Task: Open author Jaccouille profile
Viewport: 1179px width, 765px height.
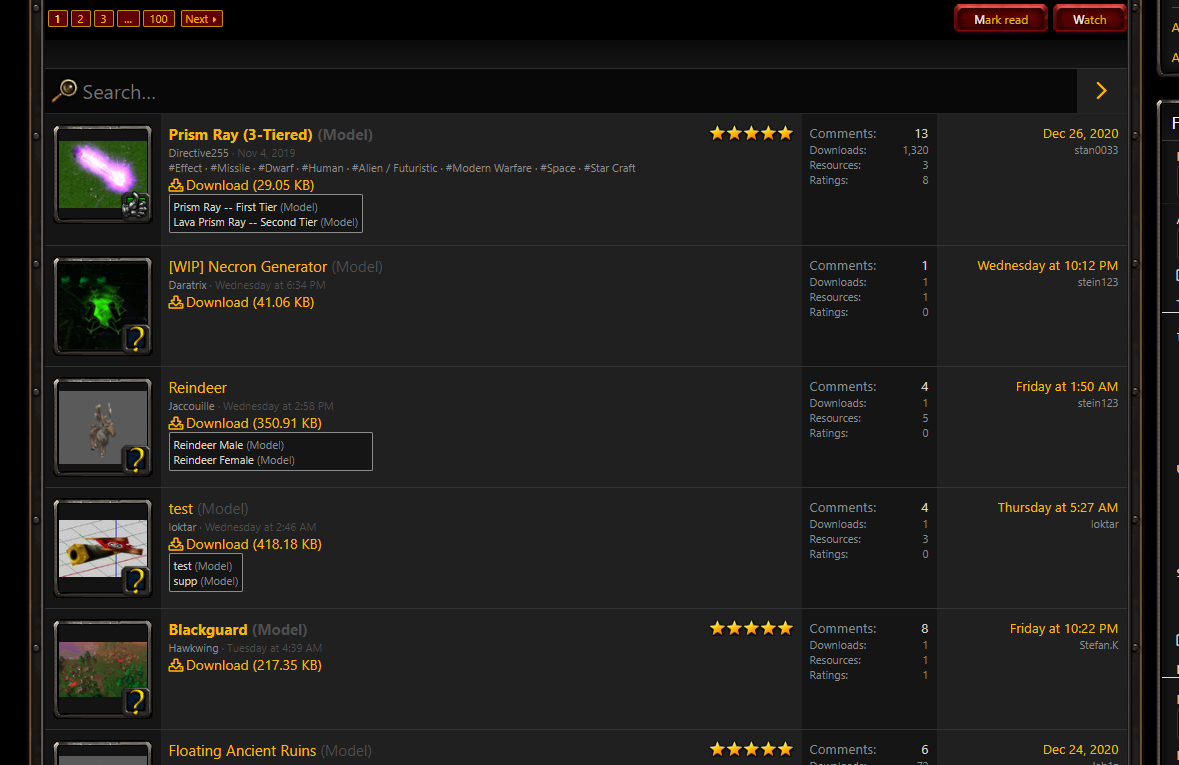Action: pyautogui.click(x=191, y=406)
